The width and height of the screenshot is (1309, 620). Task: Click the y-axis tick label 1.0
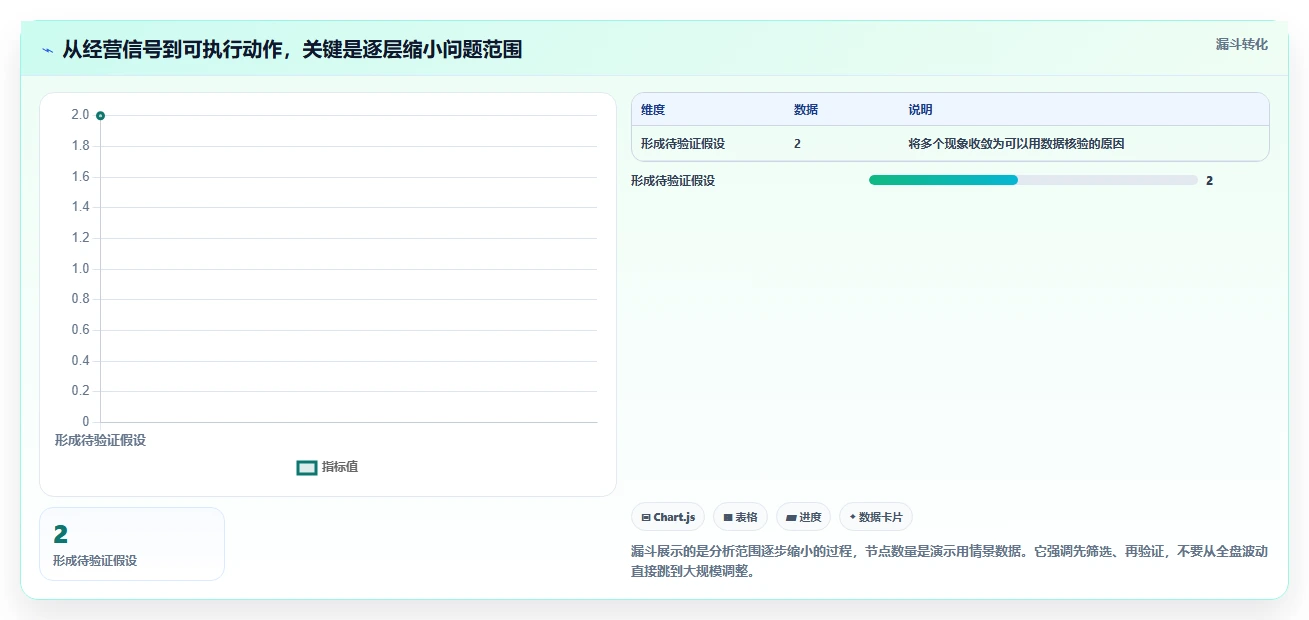point(80,268)
